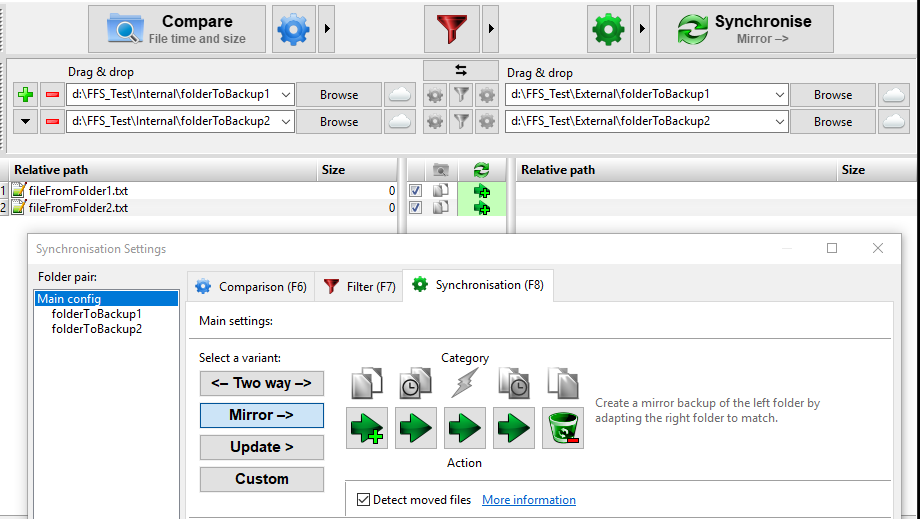Click the black down arrow beside folderToBackup2 pair
The image size is (920, 519).
pyautogui.click(x=25, y=121)
